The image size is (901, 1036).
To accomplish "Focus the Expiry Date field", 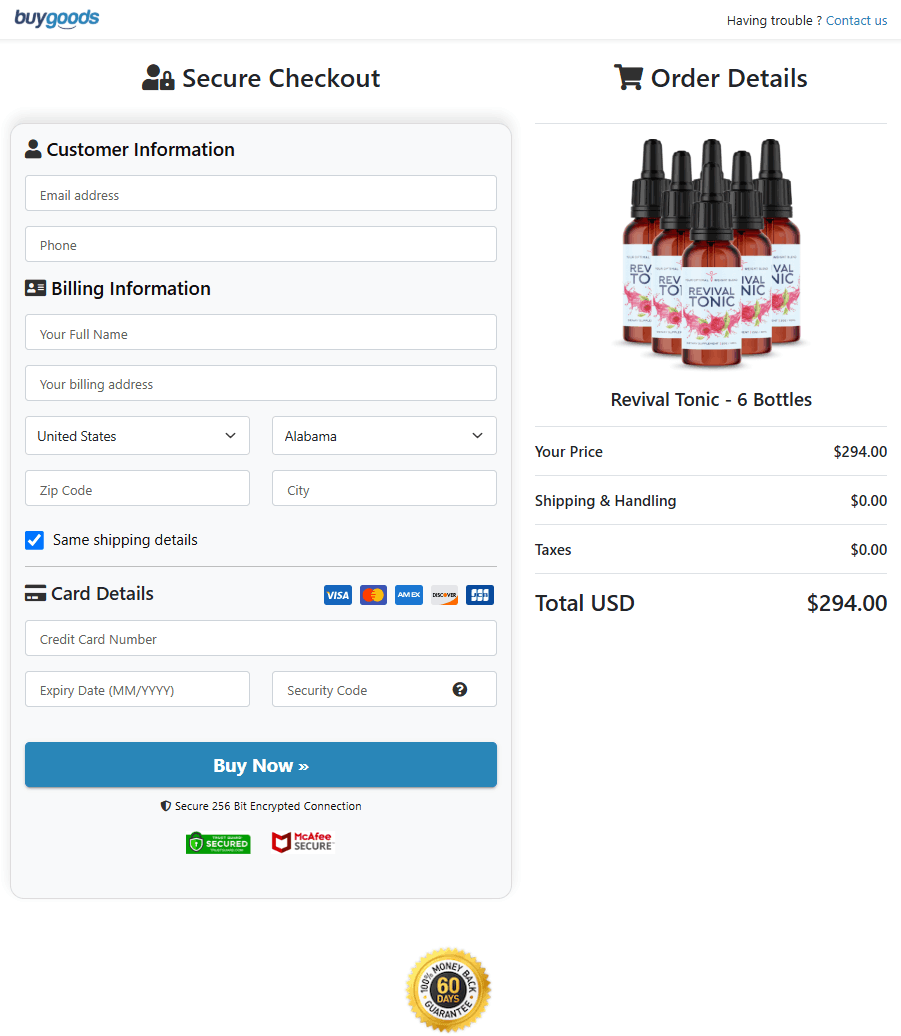I will [137, 689].
